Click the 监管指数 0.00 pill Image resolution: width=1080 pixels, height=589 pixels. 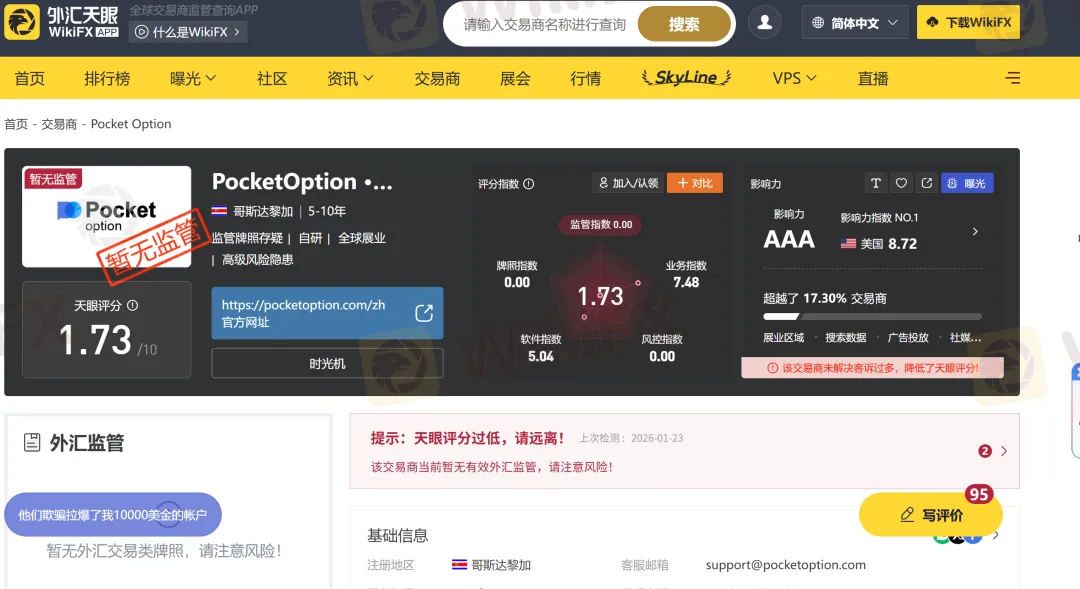tap(601, 225)
